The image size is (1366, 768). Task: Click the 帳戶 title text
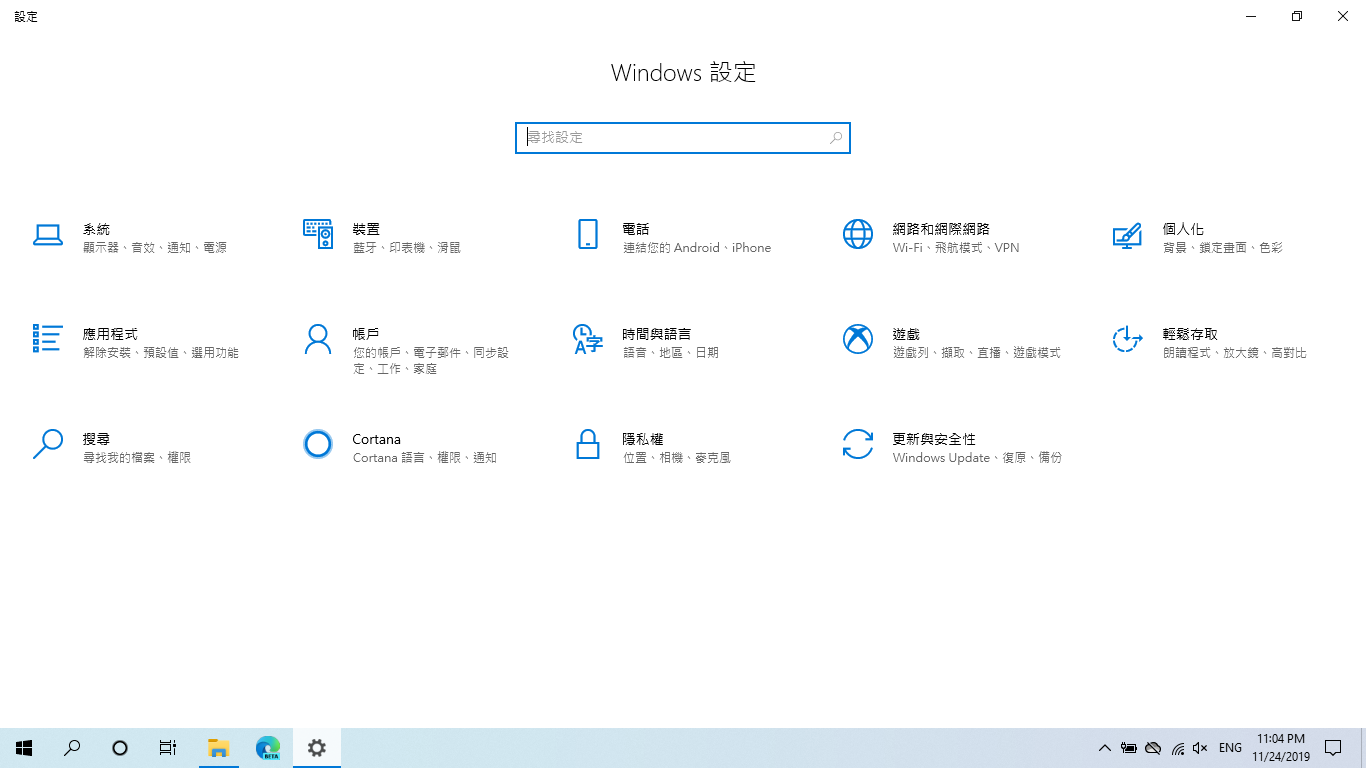click(366, 334)
